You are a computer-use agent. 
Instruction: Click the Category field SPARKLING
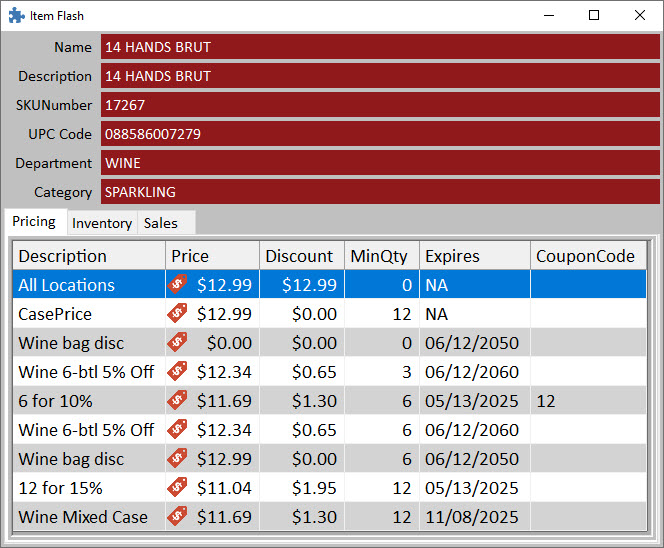pyautogui.click(x=380, y=192)
